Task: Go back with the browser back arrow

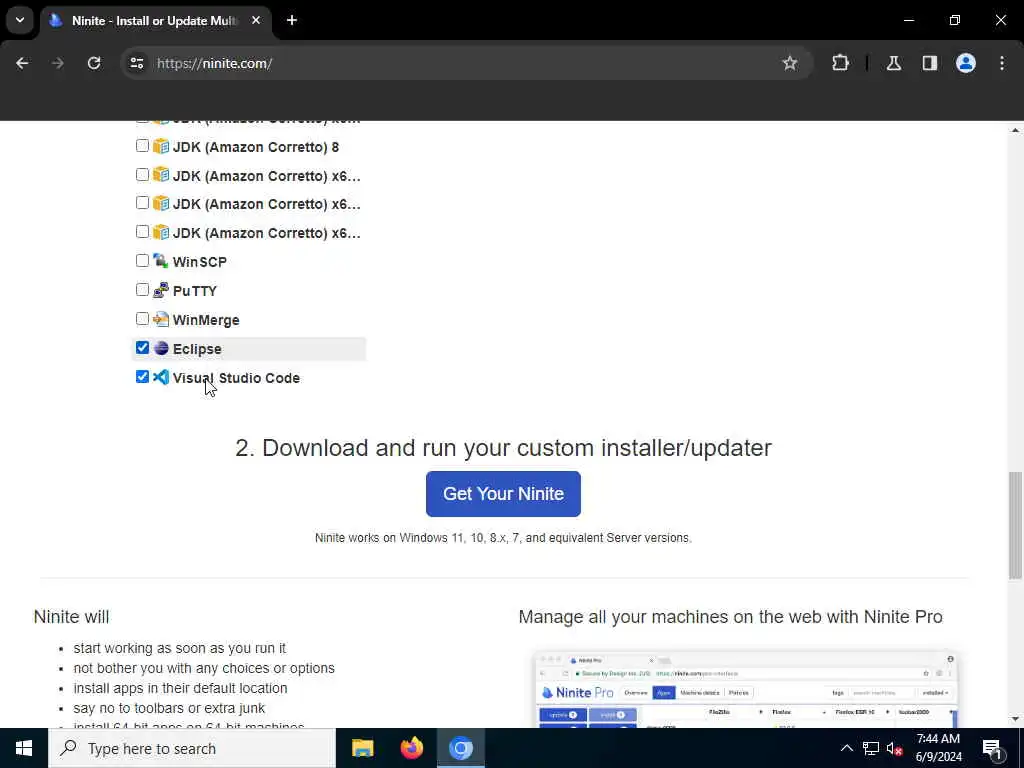Action: [x=22, y=63]
